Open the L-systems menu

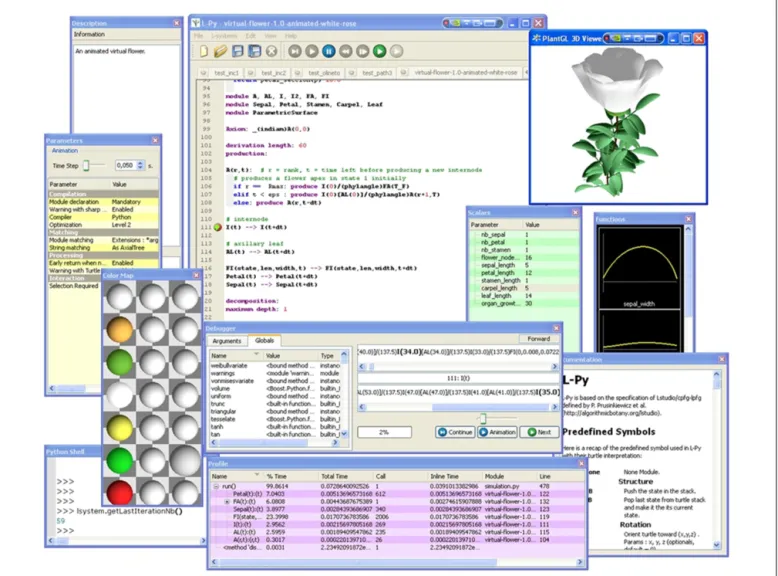[x=224, y=36]
